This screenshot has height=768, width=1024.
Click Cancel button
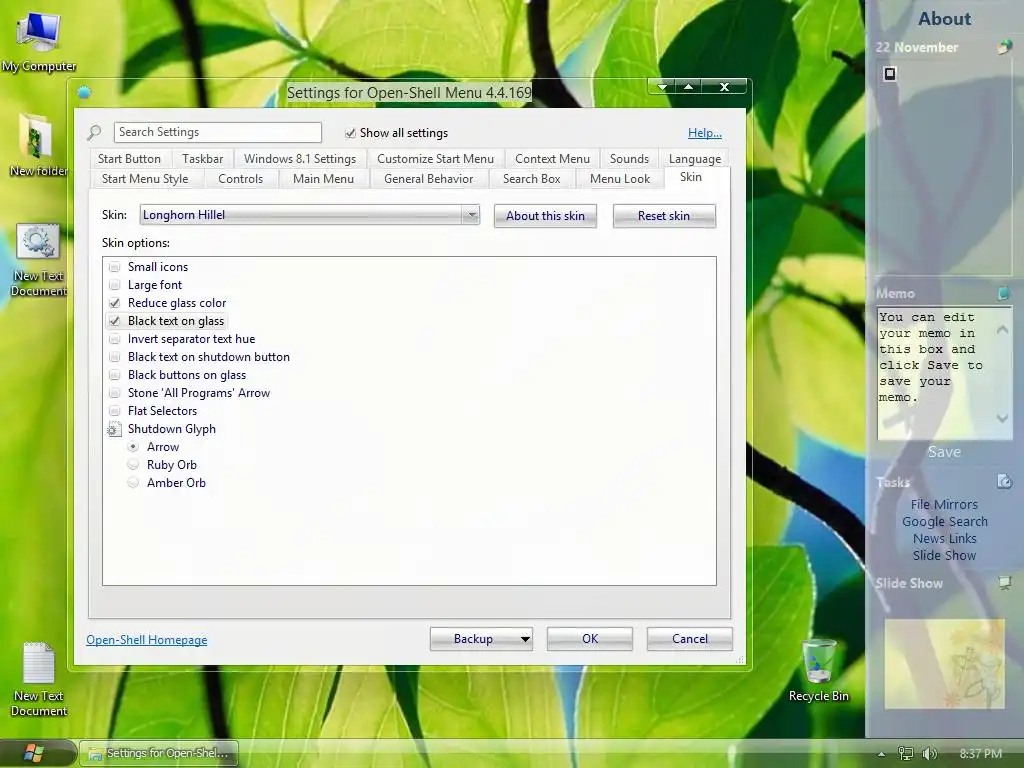coord(690,639)
